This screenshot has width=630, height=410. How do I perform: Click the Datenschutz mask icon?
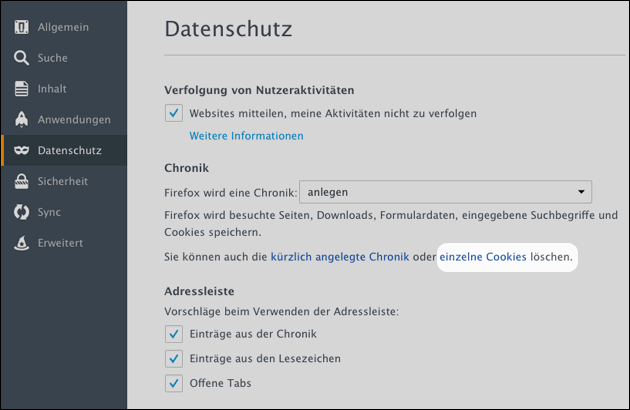click(x=21, y=151)
